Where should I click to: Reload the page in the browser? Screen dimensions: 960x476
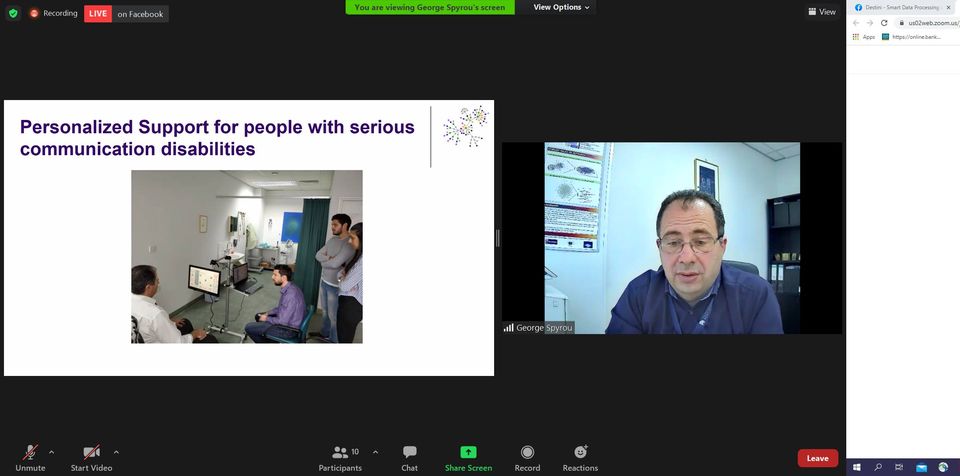pos(884,23)
